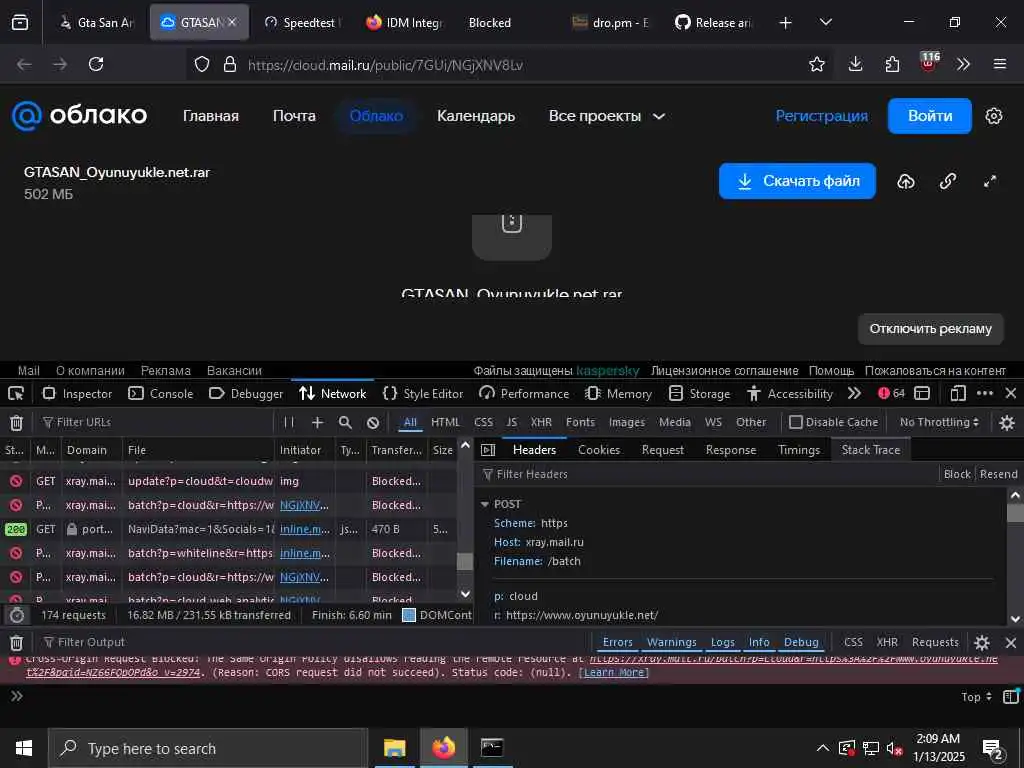
Task: Pause network recording in DevTools
Action: click(289, 423)
